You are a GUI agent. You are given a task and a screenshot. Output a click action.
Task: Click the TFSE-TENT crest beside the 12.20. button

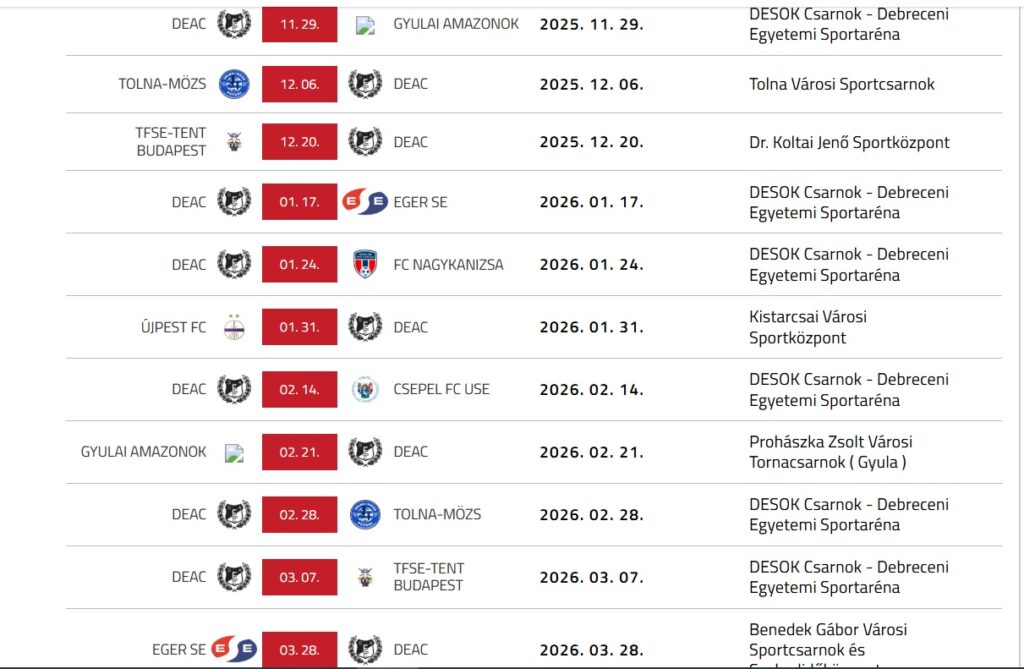[x=234, y=142]
